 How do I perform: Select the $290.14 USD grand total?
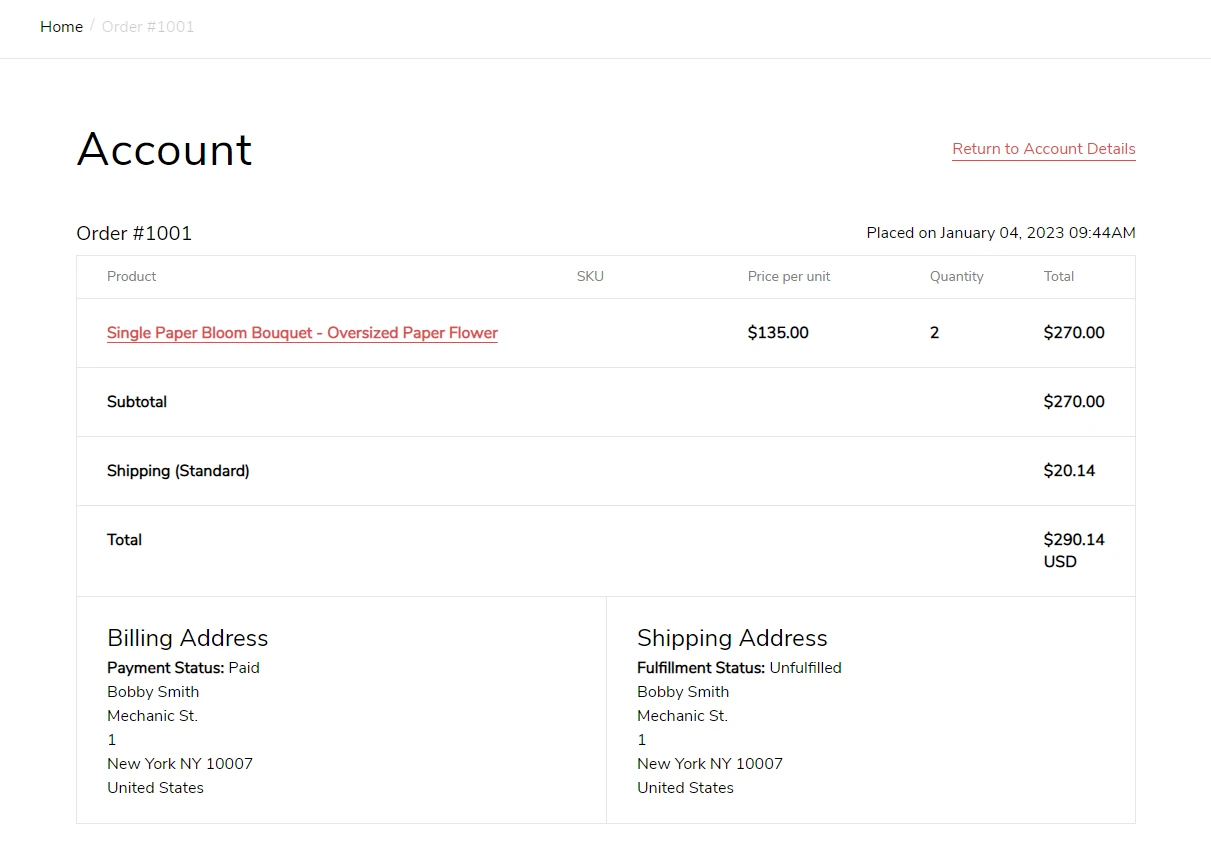[x=1074, y=551]
